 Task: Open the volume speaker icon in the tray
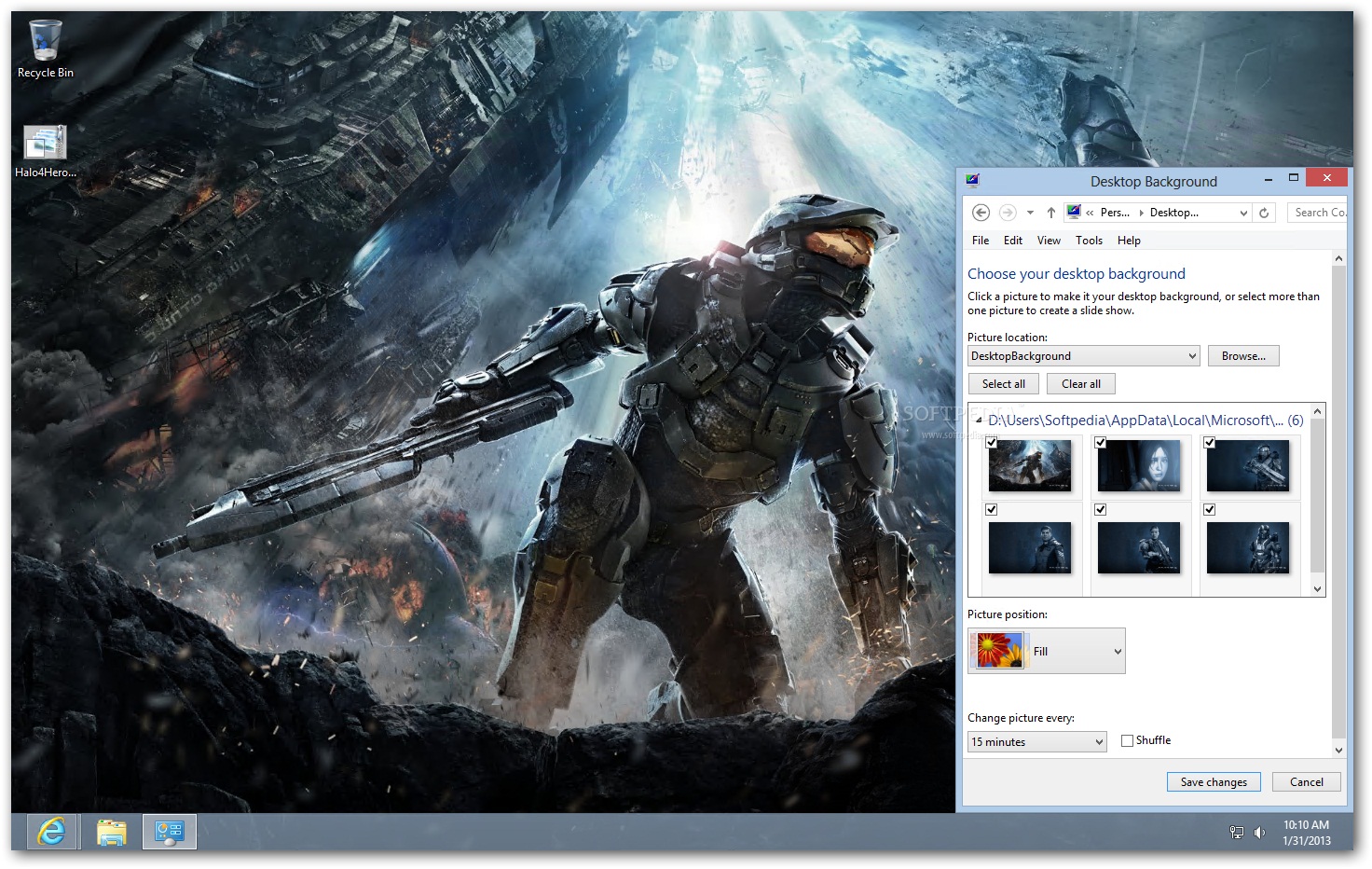point(1259,832)
